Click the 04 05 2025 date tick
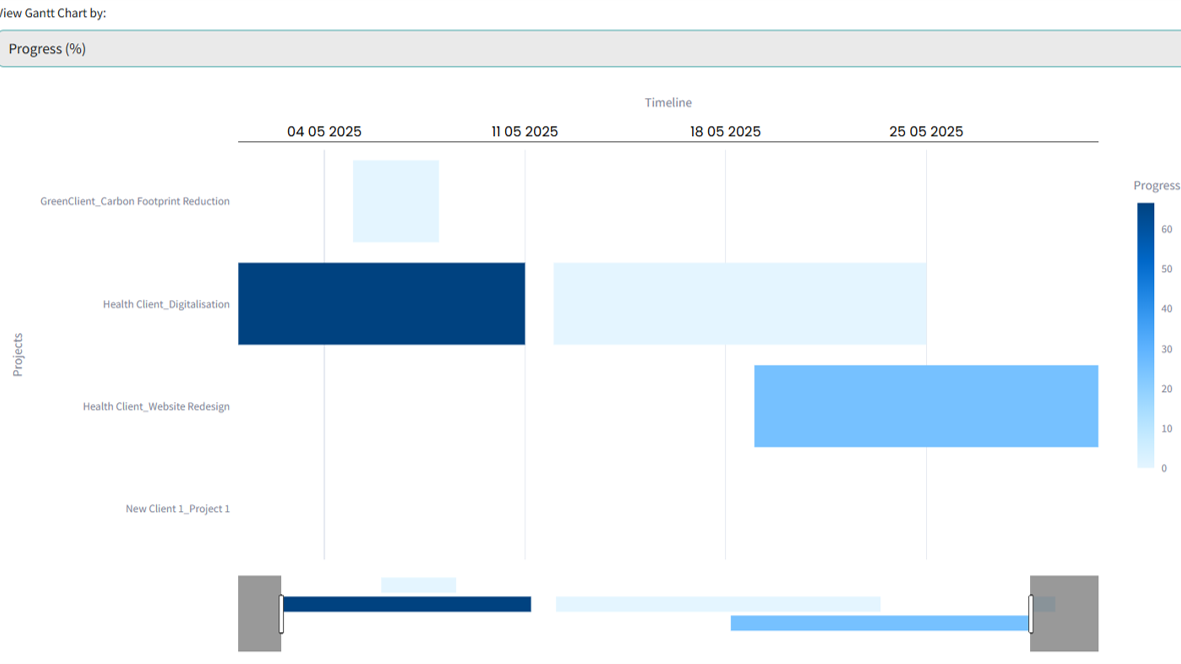1181x664 pixels. [324, 132]
